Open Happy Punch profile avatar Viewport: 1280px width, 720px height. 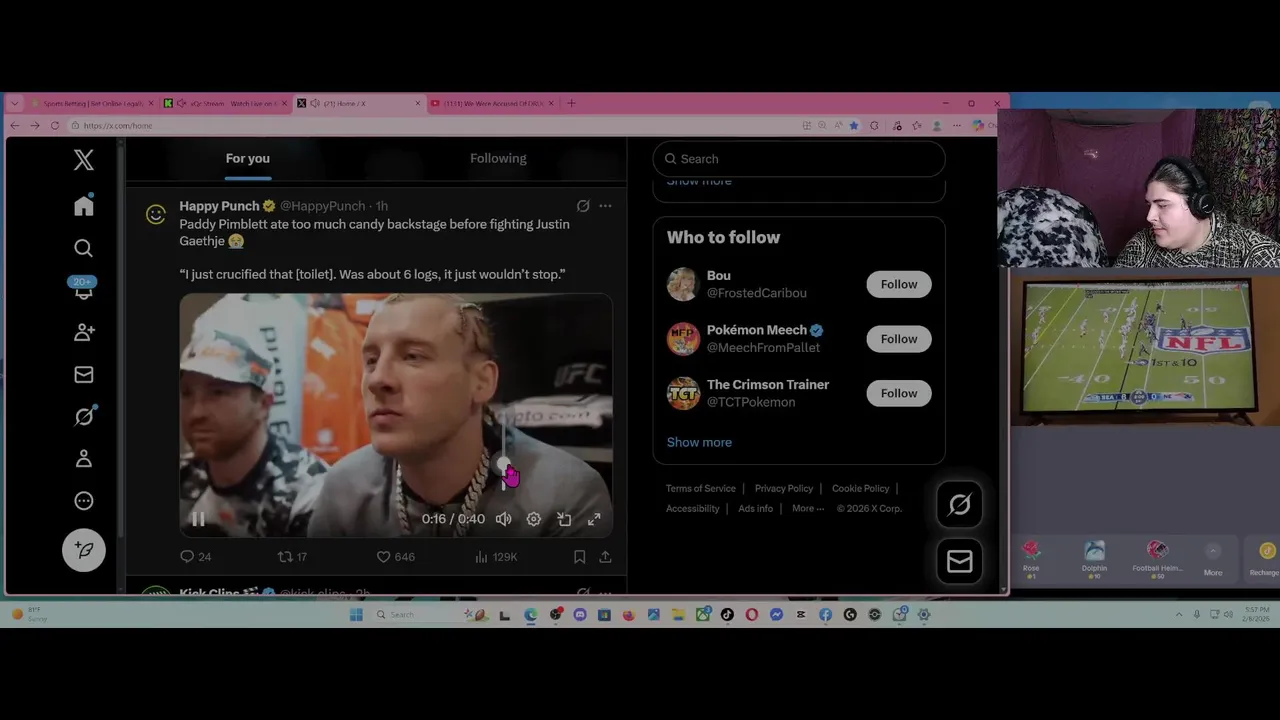(156, 214)
